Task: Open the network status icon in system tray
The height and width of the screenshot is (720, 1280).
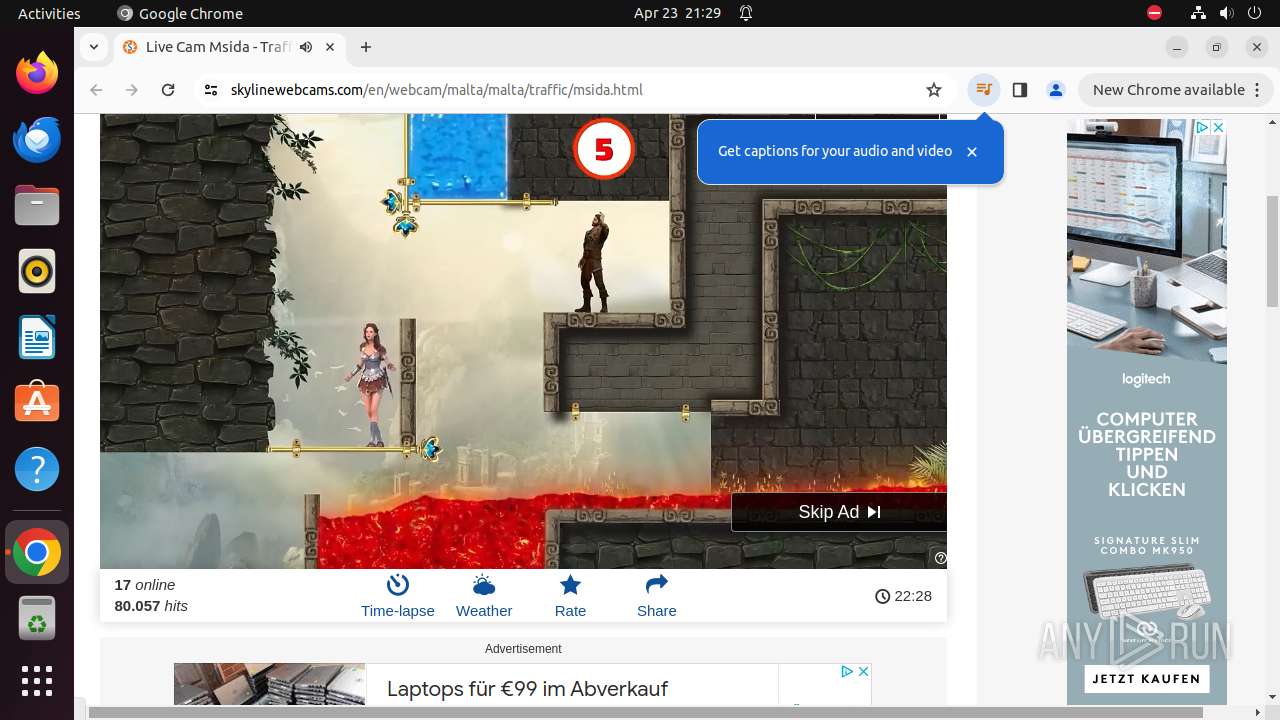Action: pyautogui.click(x=1199, y=13)
